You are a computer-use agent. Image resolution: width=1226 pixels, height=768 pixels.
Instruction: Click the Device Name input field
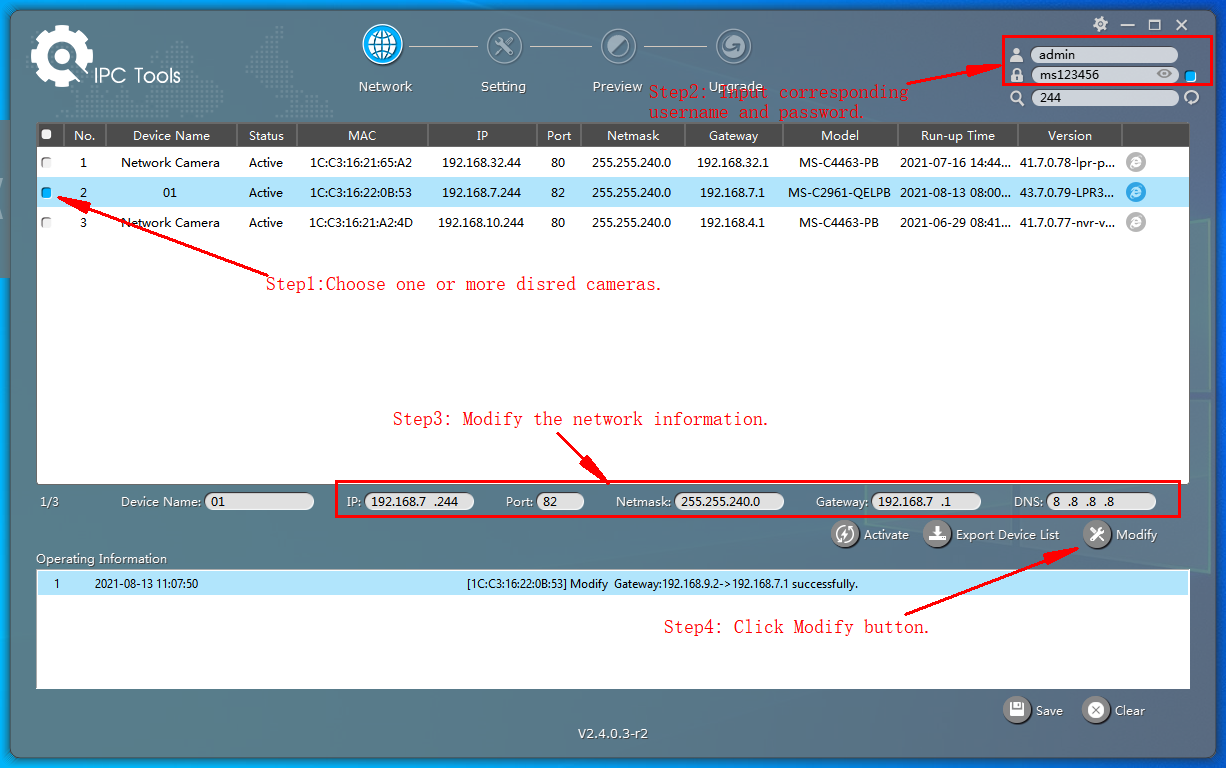click(260, 502)
